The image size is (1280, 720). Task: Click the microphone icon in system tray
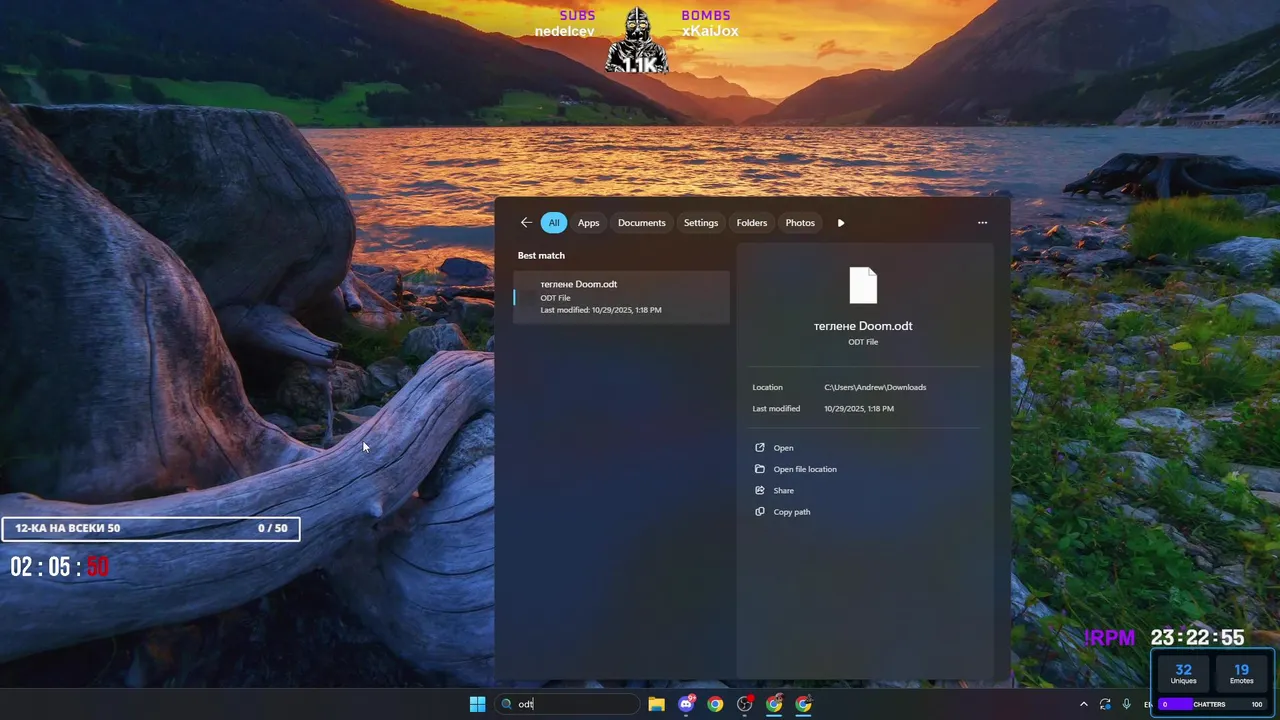pyautogui.click(x=1127, y=704)
